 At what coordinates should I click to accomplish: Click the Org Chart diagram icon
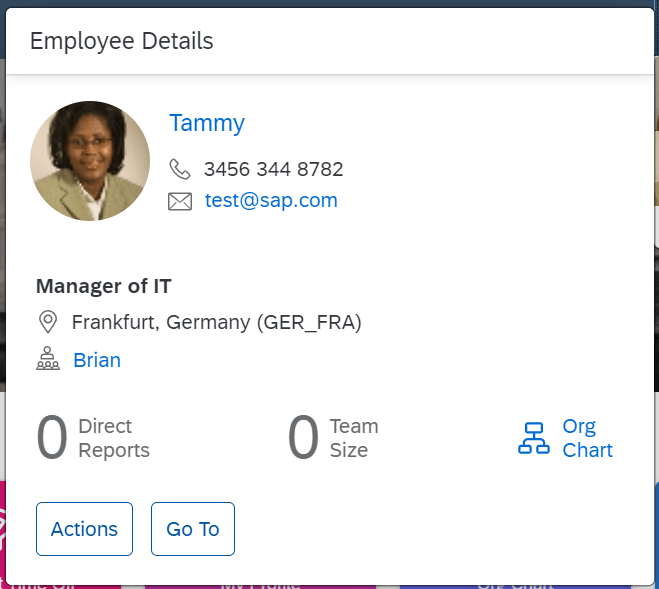tap(534, 438)
